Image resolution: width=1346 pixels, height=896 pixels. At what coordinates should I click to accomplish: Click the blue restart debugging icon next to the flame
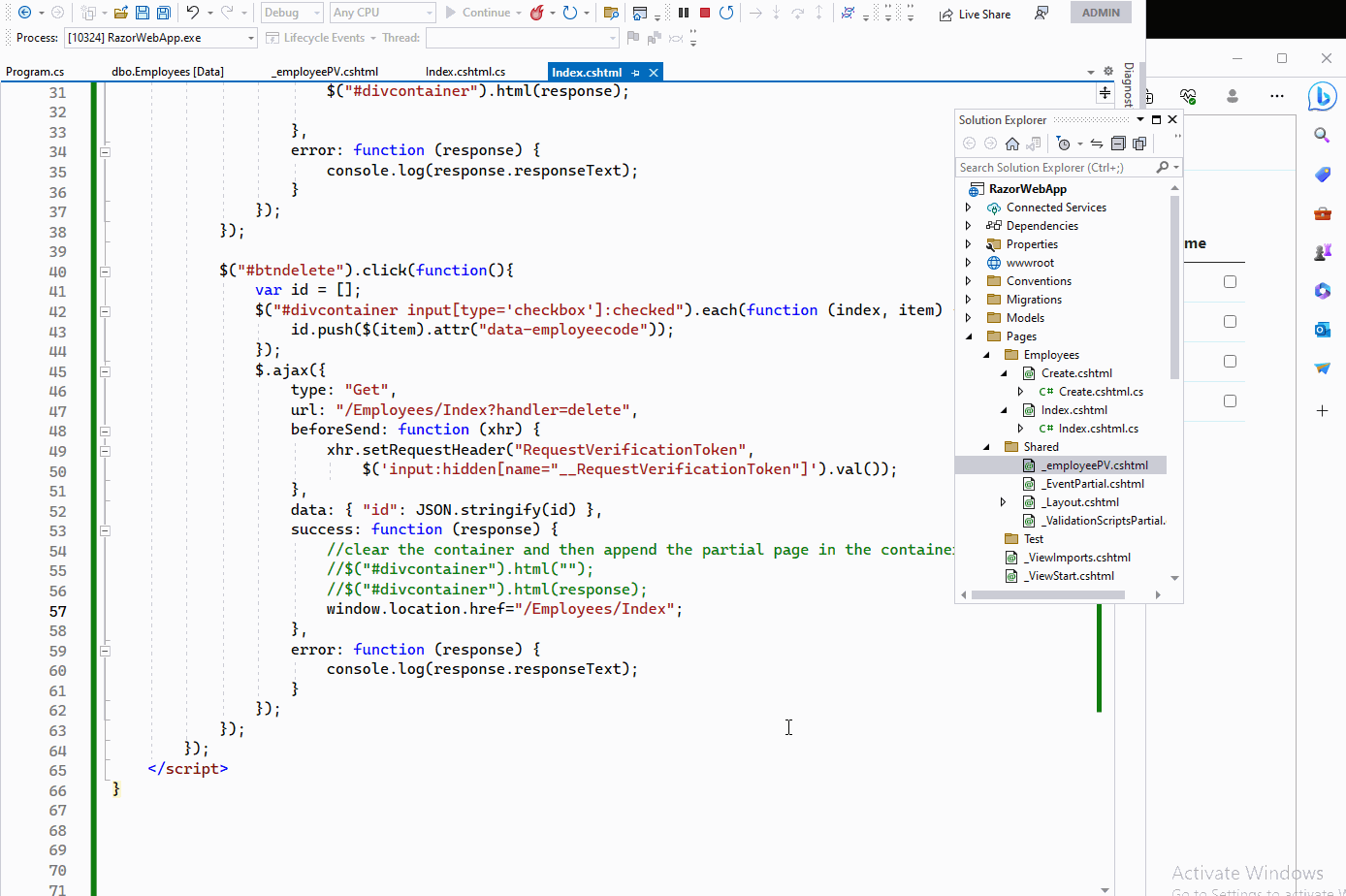tap(570, 13)
